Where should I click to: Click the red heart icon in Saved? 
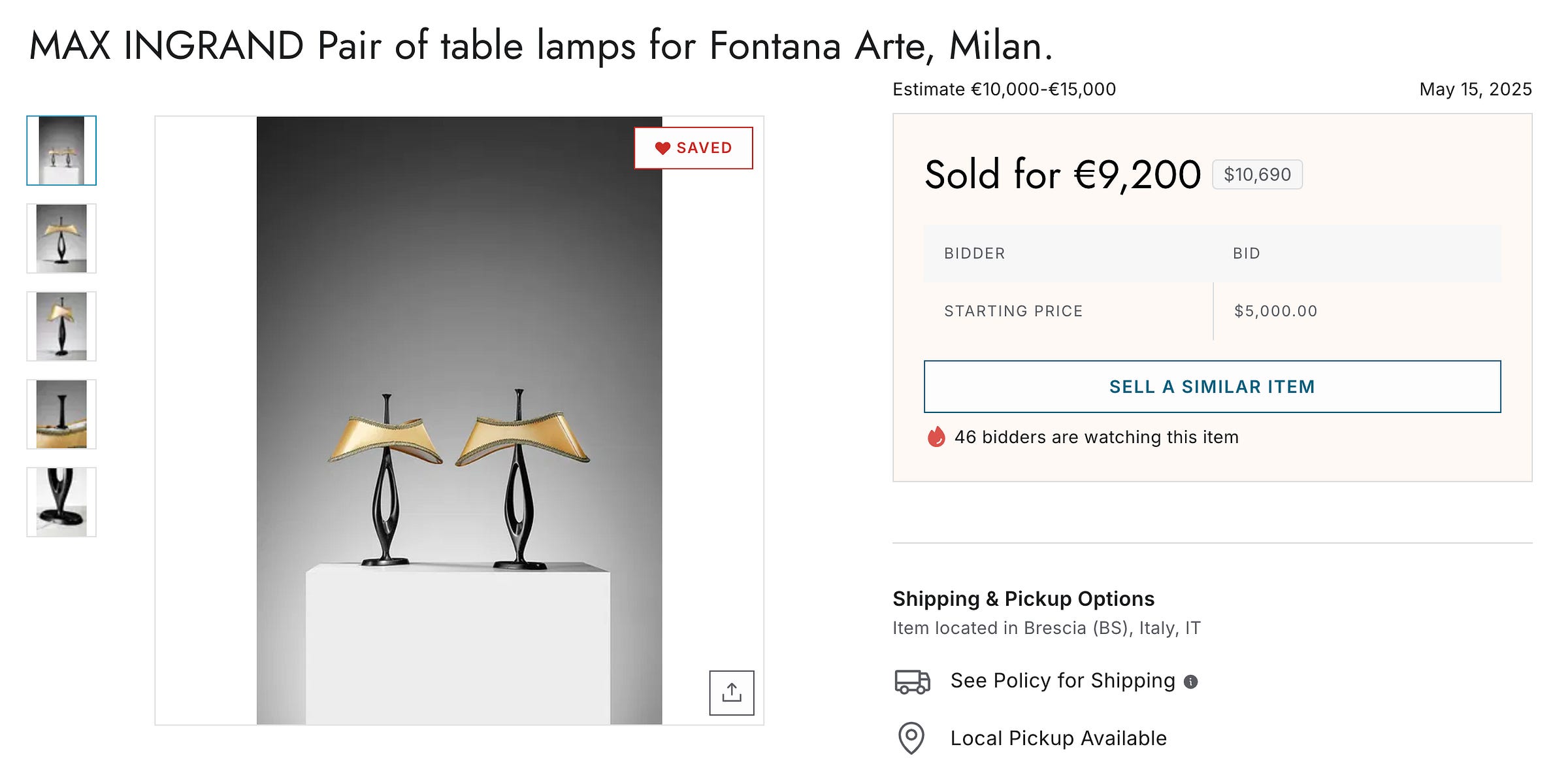coord(662,148)
